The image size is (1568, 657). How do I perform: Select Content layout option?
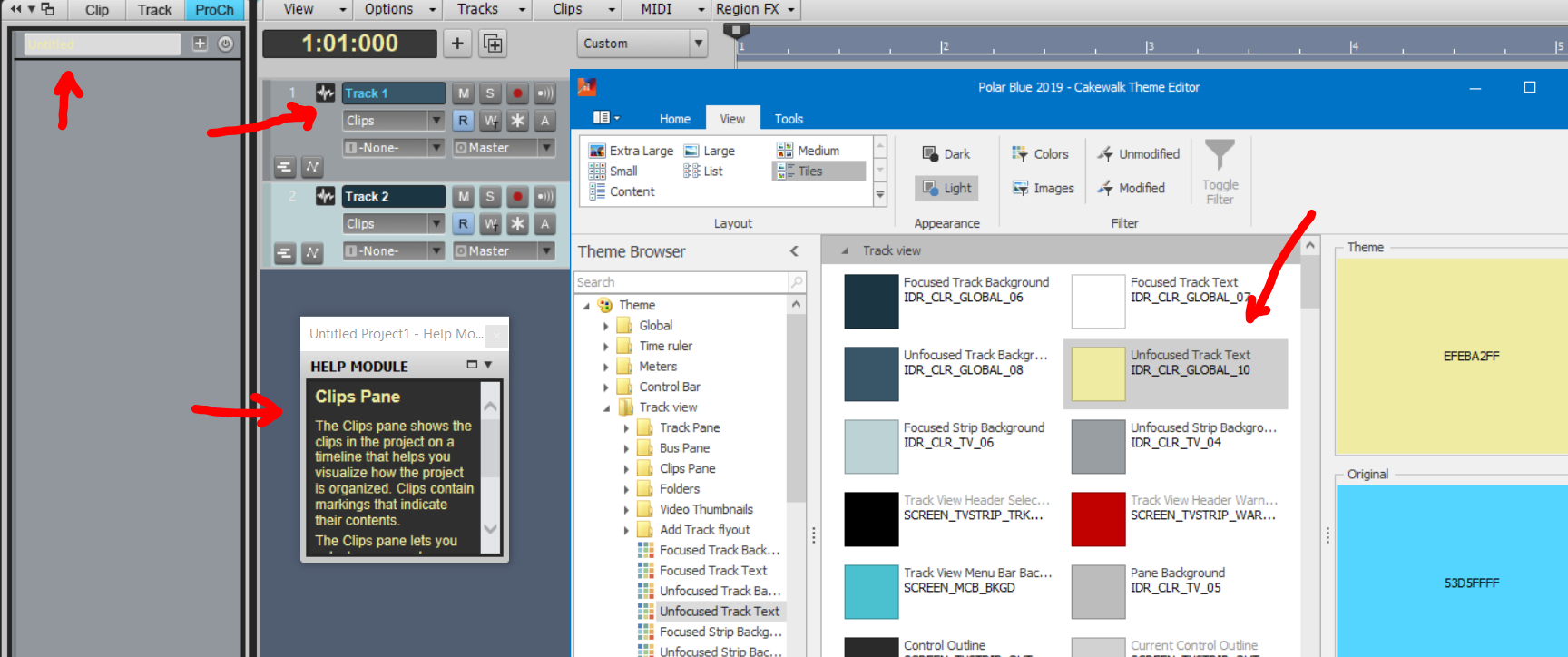[x=622, y=191]
